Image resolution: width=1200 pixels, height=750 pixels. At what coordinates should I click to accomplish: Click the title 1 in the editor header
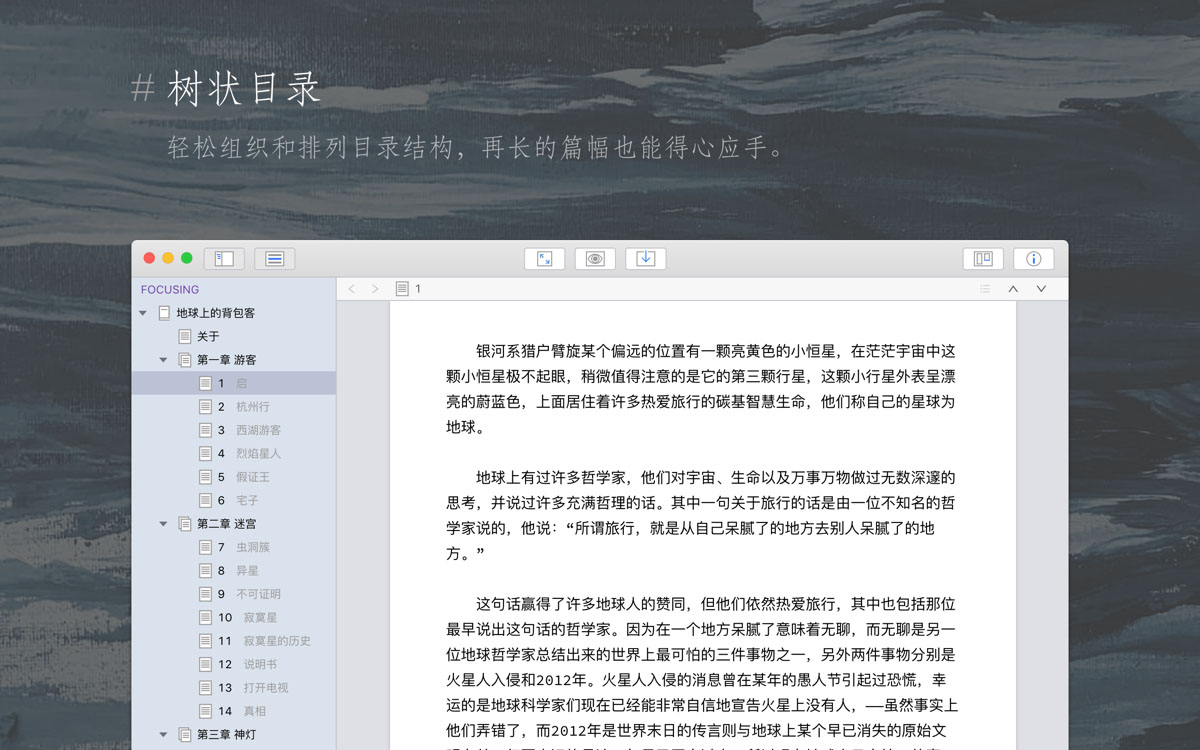coord(418,289)
